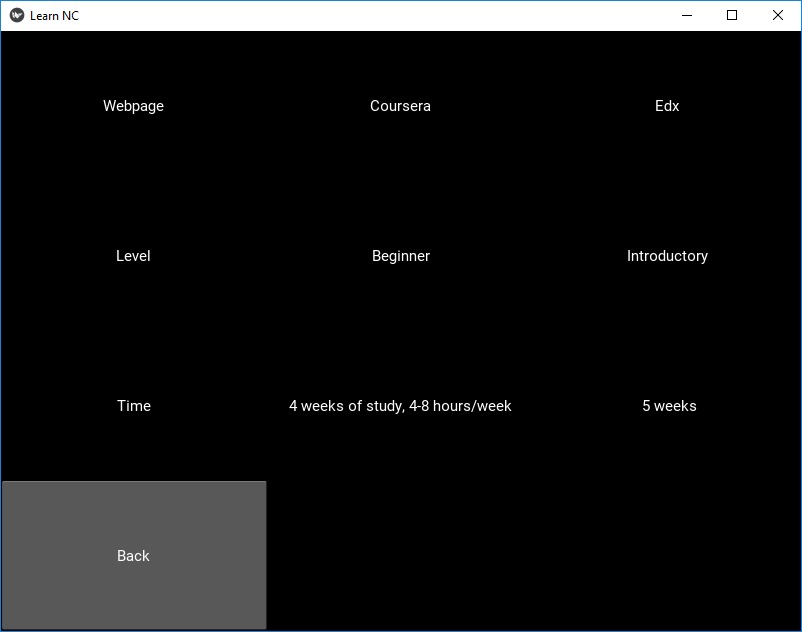Image resolution: width=802 pixels, height=632 pixels.
Task: Click the '5 weeks' text
Action: 669,405
